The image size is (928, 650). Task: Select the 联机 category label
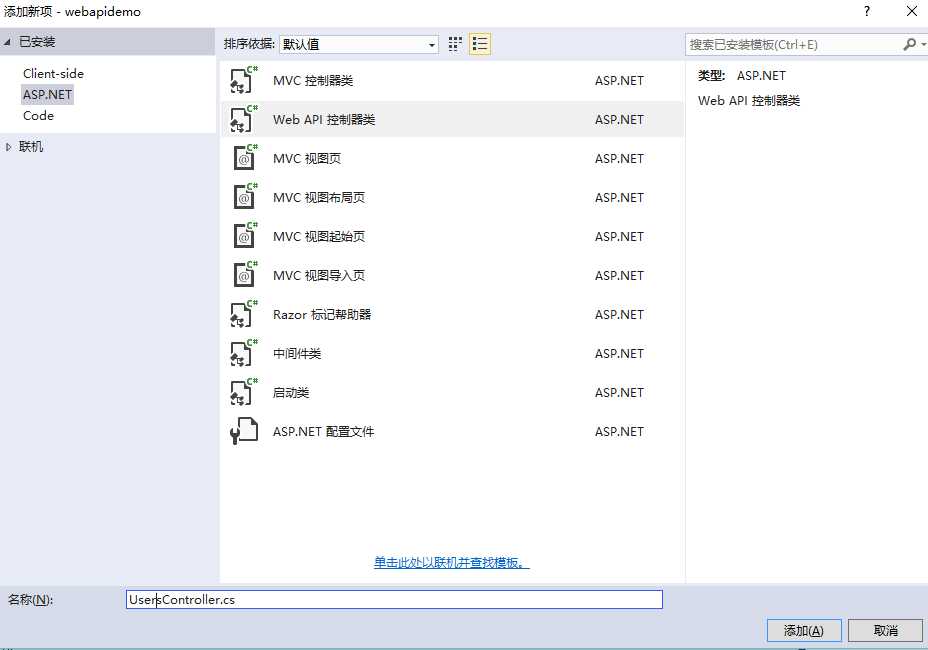tap(31, 147)
